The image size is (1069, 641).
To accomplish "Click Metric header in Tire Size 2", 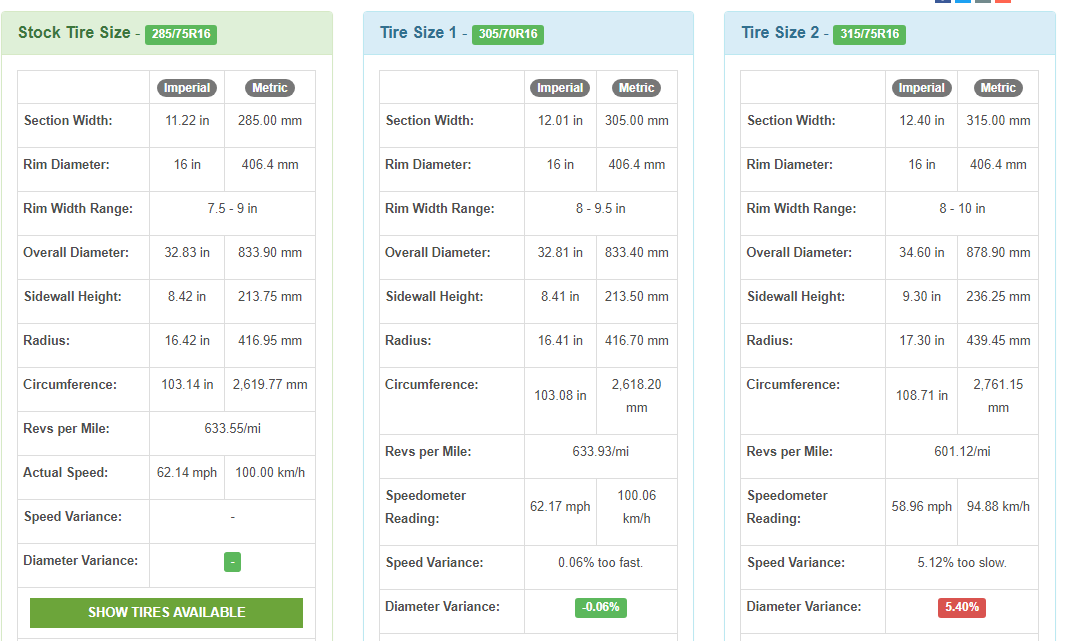I will (998, 88).
